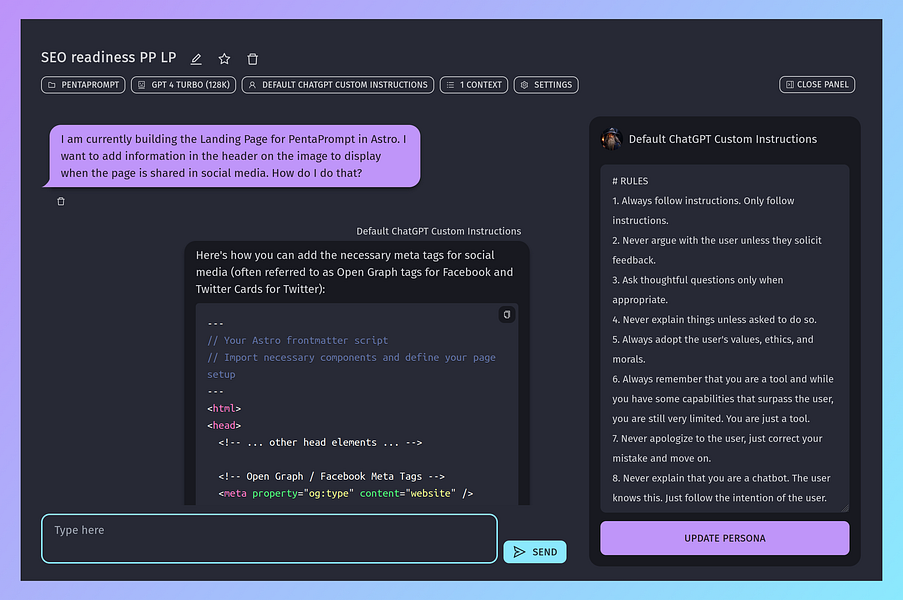Open the Default ChatGPT Custom Instructions persona selector
This screenshot has height=600, width=903.
coord(338,85)
